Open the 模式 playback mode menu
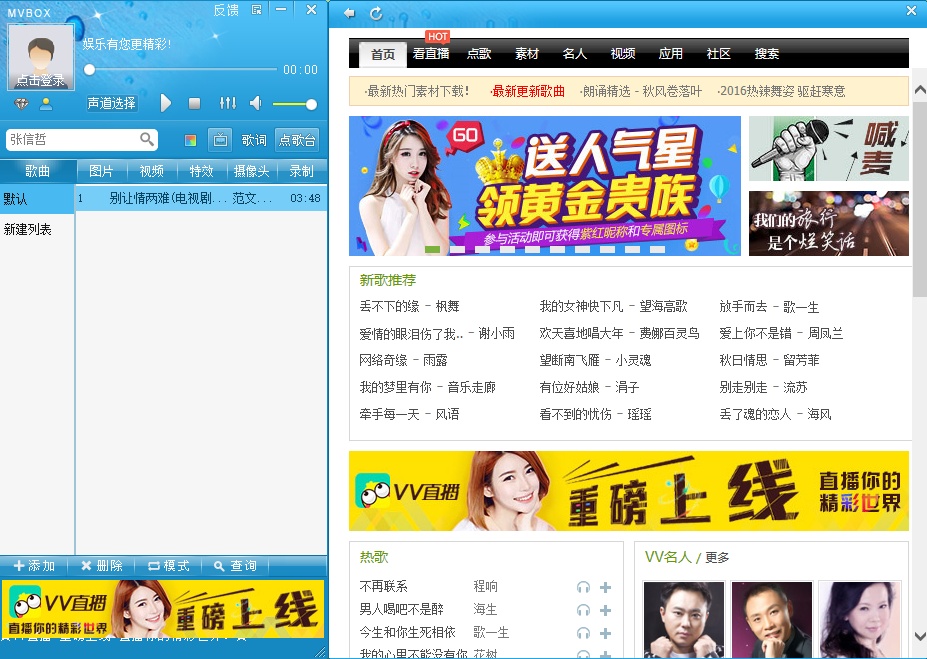 tap(168, 566)
